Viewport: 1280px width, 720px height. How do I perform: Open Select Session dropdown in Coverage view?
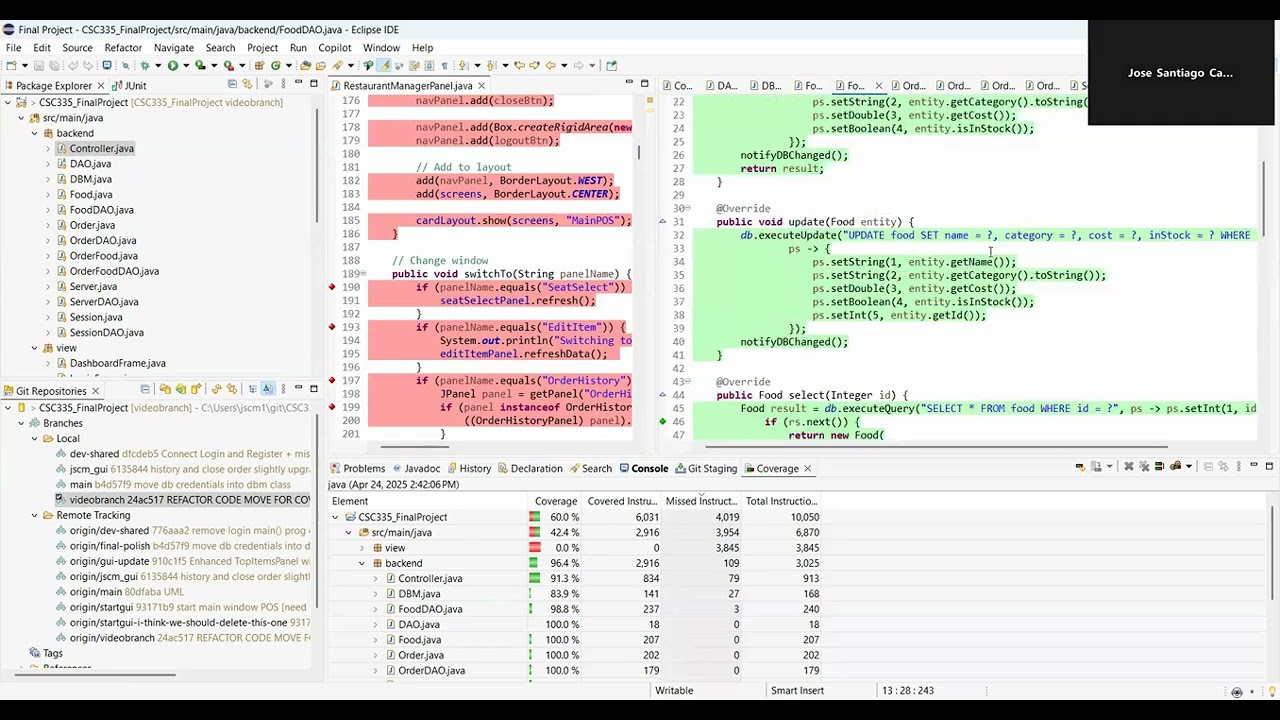click(1189, 466)
